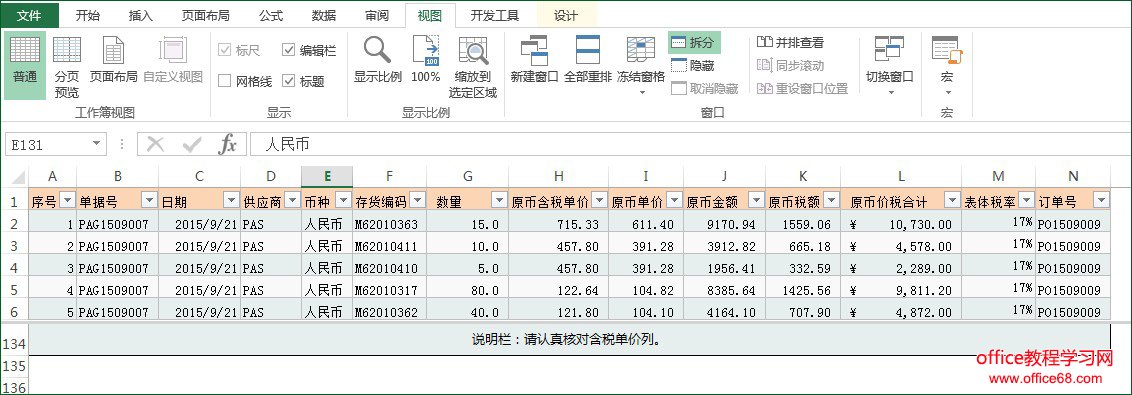Click the fx insert function icon

[227, 144]
